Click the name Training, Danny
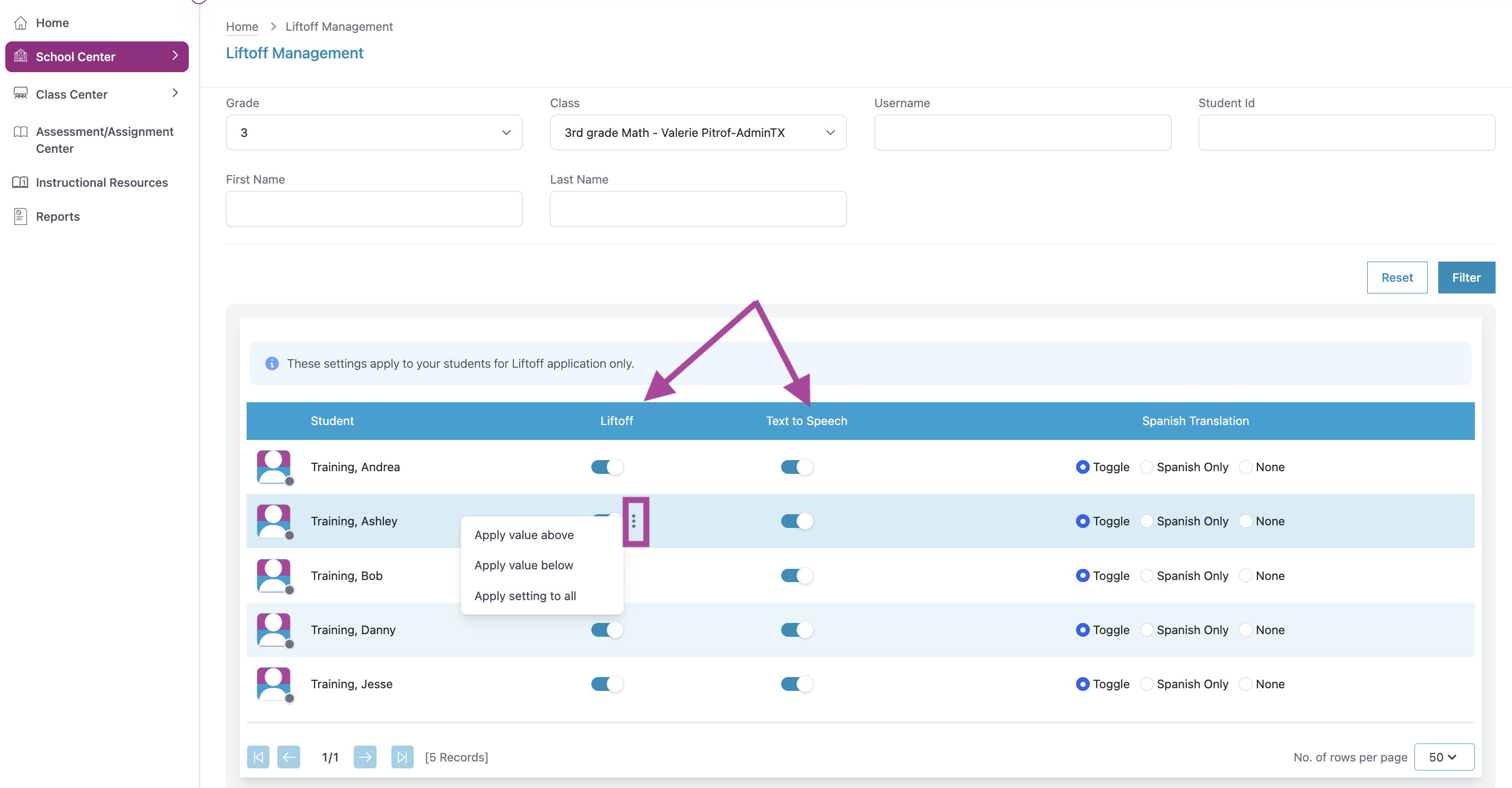This screenshot has width=1512, height=788. pyautogui.click(x=353, y=629)
